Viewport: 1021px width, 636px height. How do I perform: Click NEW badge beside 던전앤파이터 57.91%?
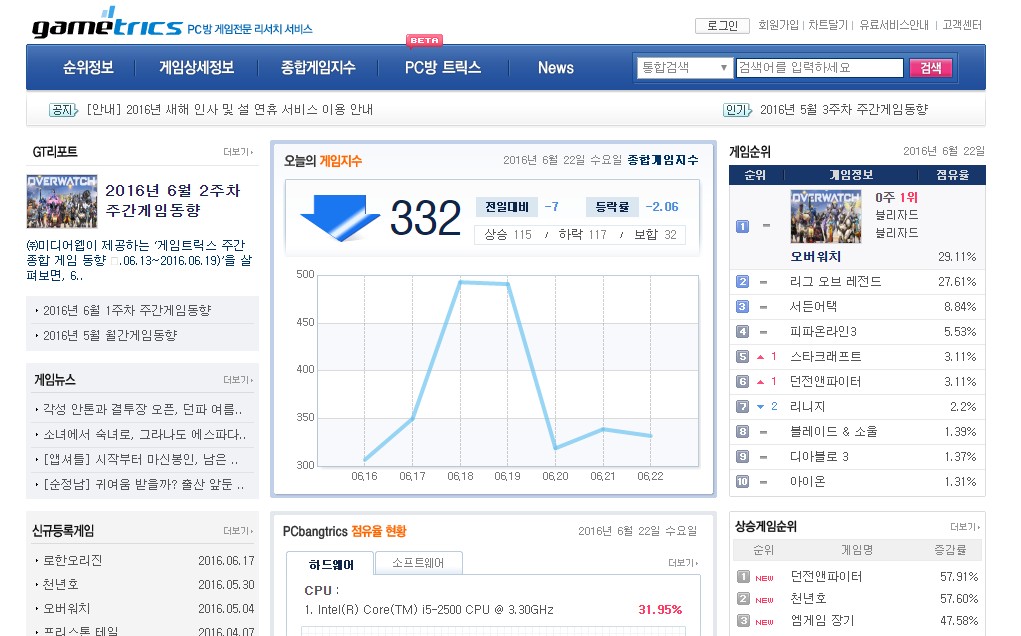click(x=764, y=578)
